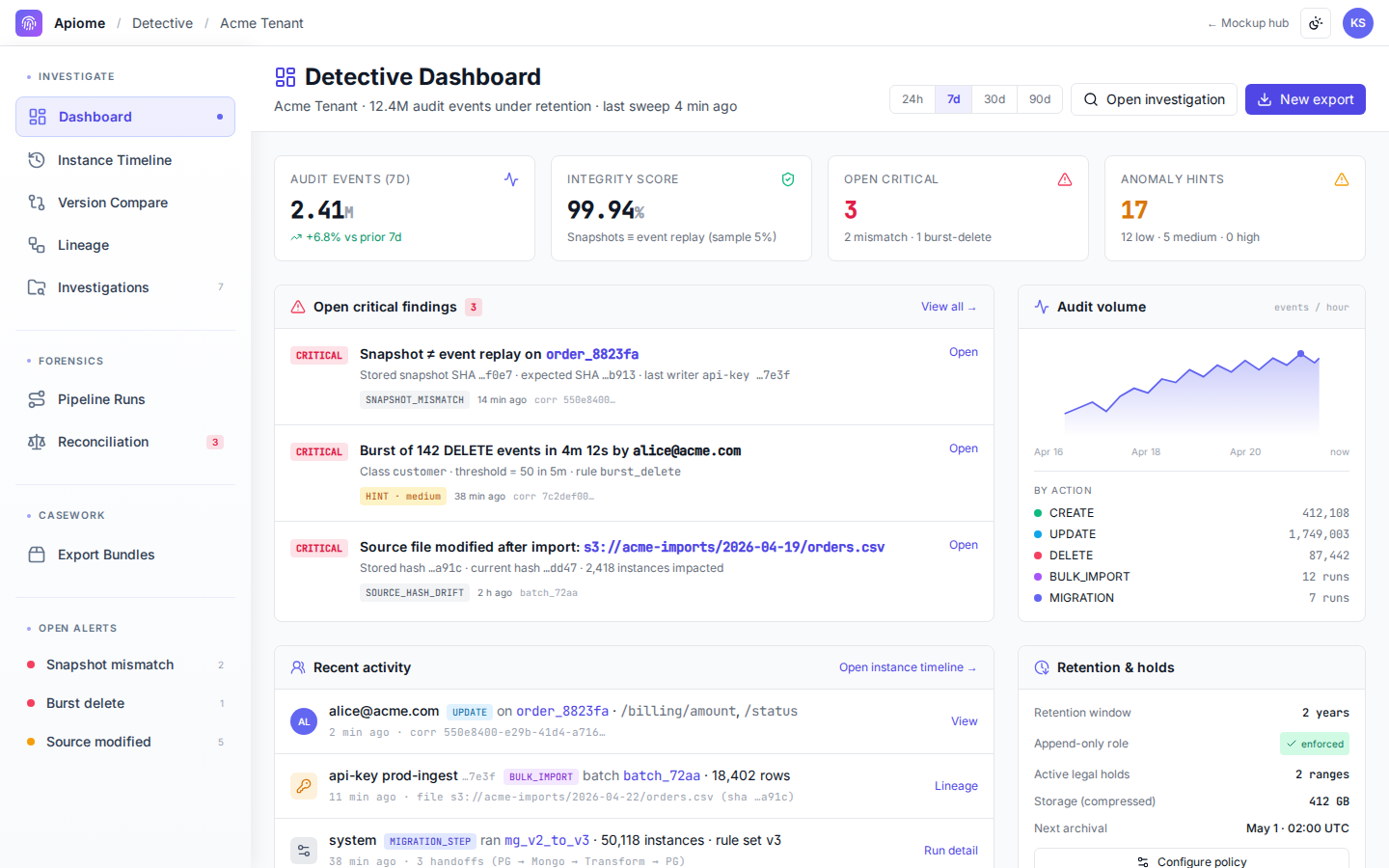Select the 24h time range
Screen dimensions: 1389x868
tap(912, 99)
